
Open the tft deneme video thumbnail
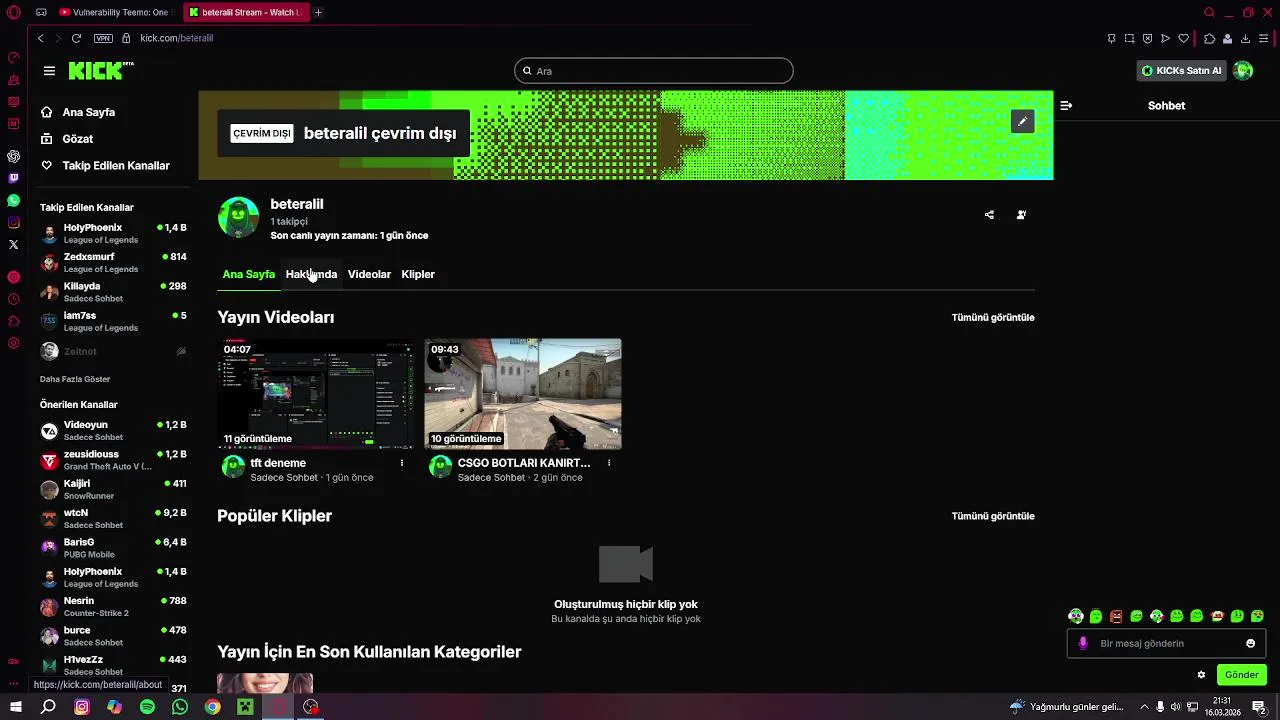coord(316,393)
